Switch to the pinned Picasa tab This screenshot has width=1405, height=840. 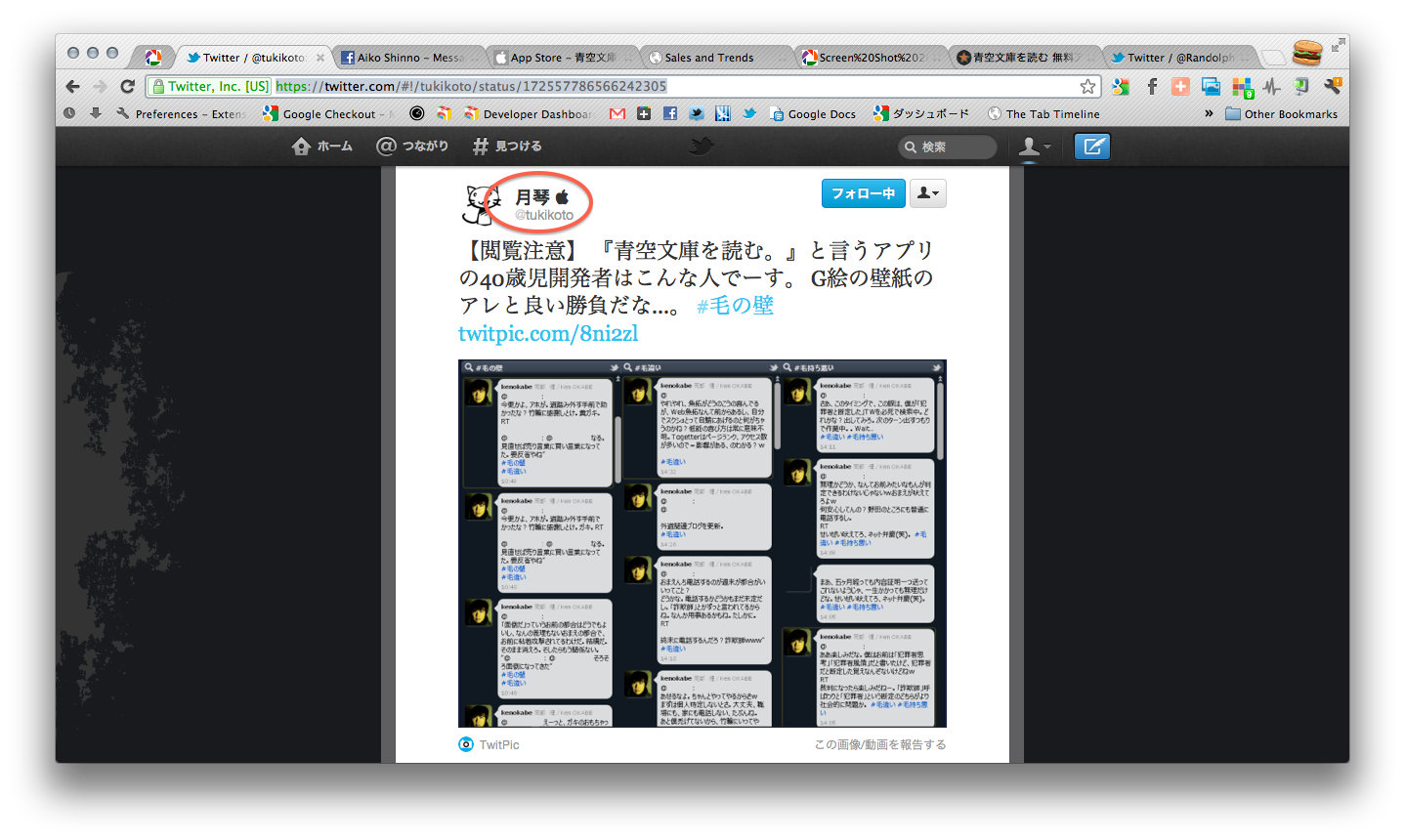click(x=153, y=57)
